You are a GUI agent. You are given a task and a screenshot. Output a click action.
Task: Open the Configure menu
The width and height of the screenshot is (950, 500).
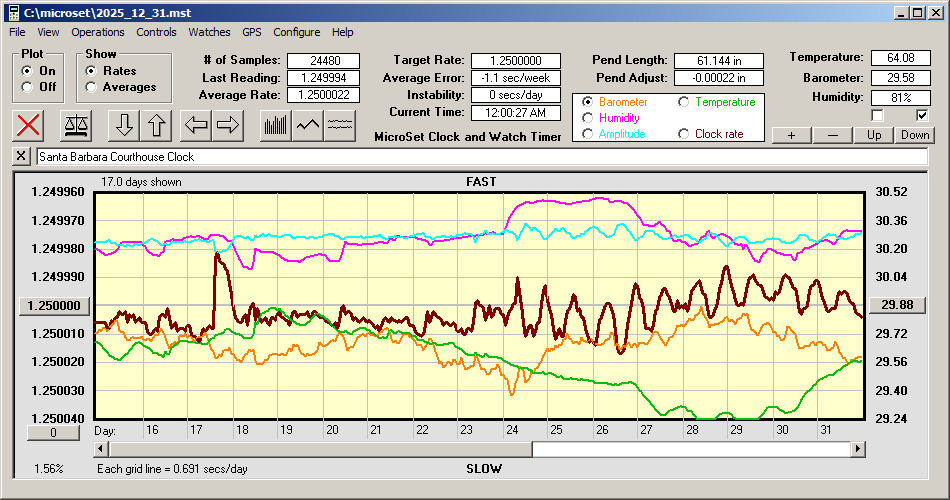point(297,32)
